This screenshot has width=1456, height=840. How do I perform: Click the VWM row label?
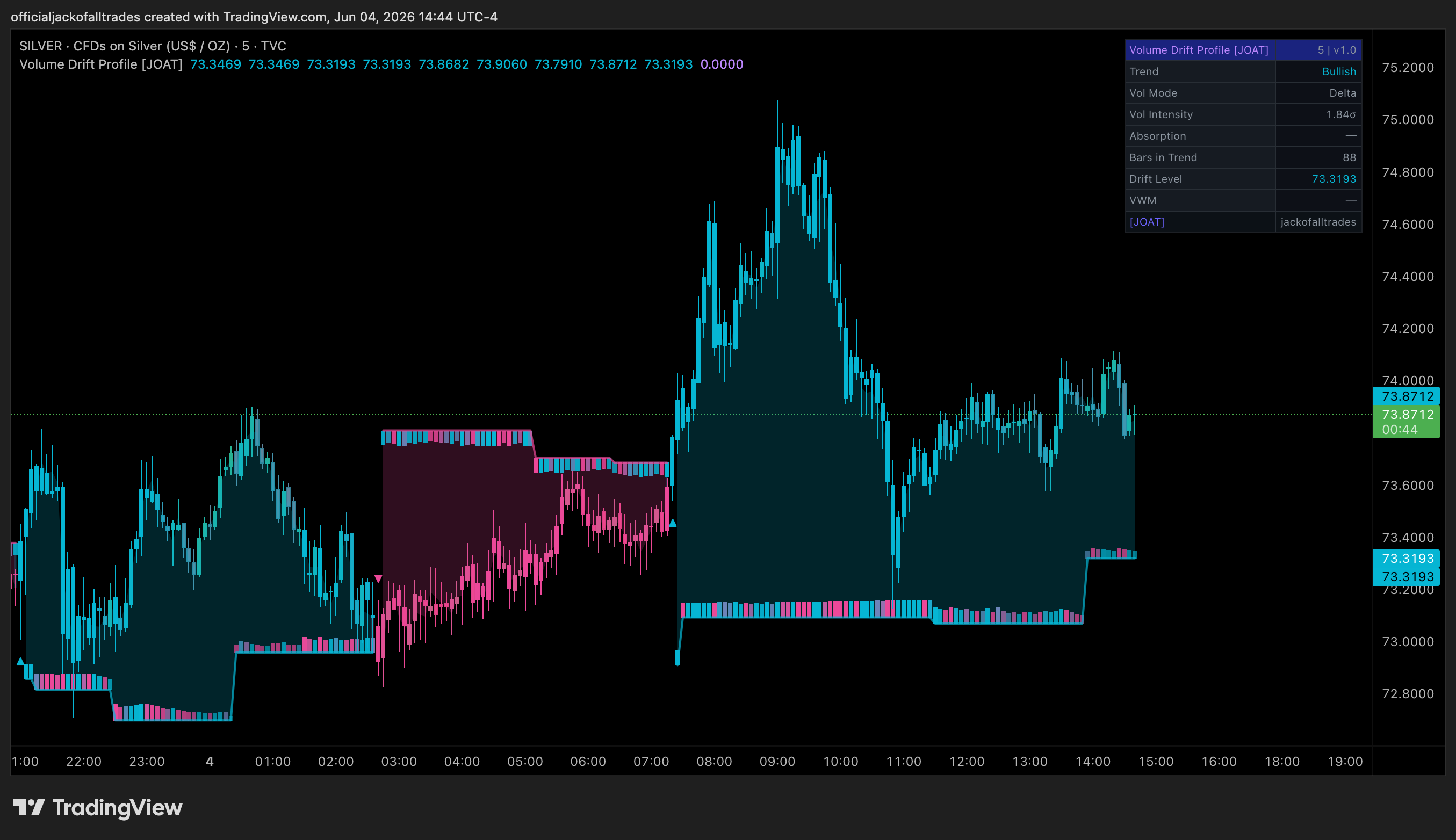1143,200
